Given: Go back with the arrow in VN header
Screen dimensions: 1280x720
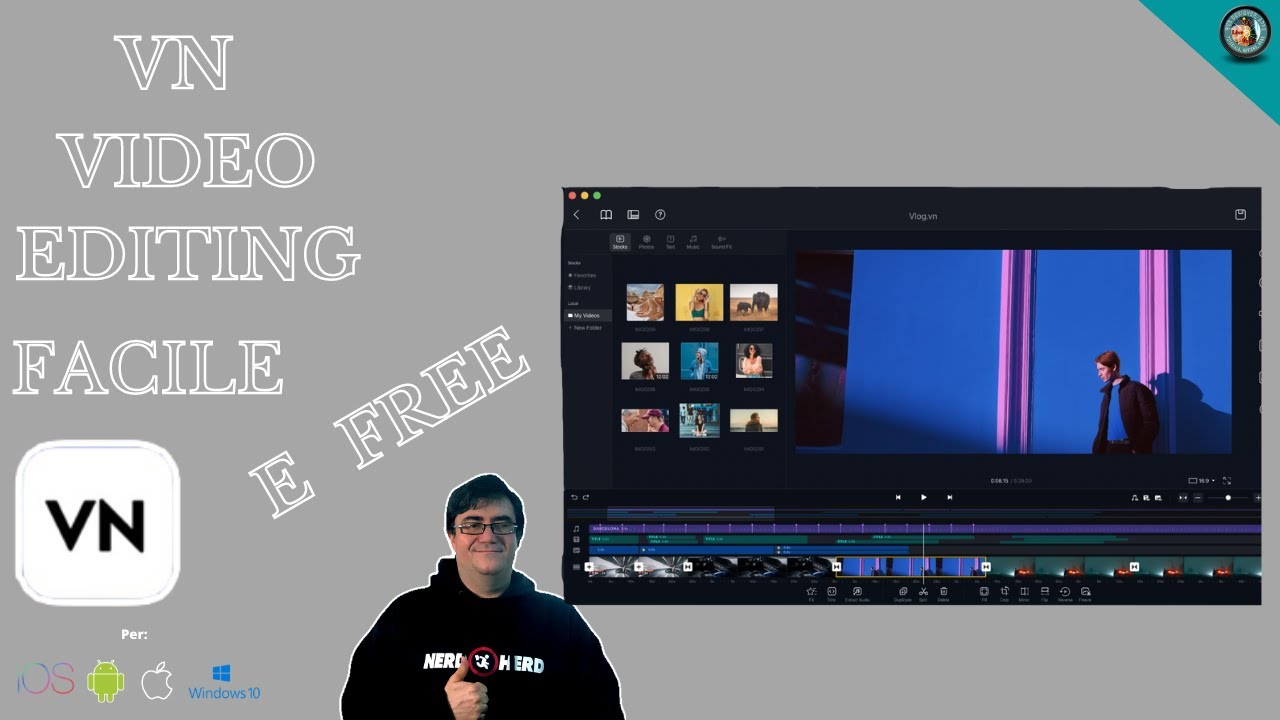Looking at the screenshot, I should pyautogui.click(x=576, y=215).
